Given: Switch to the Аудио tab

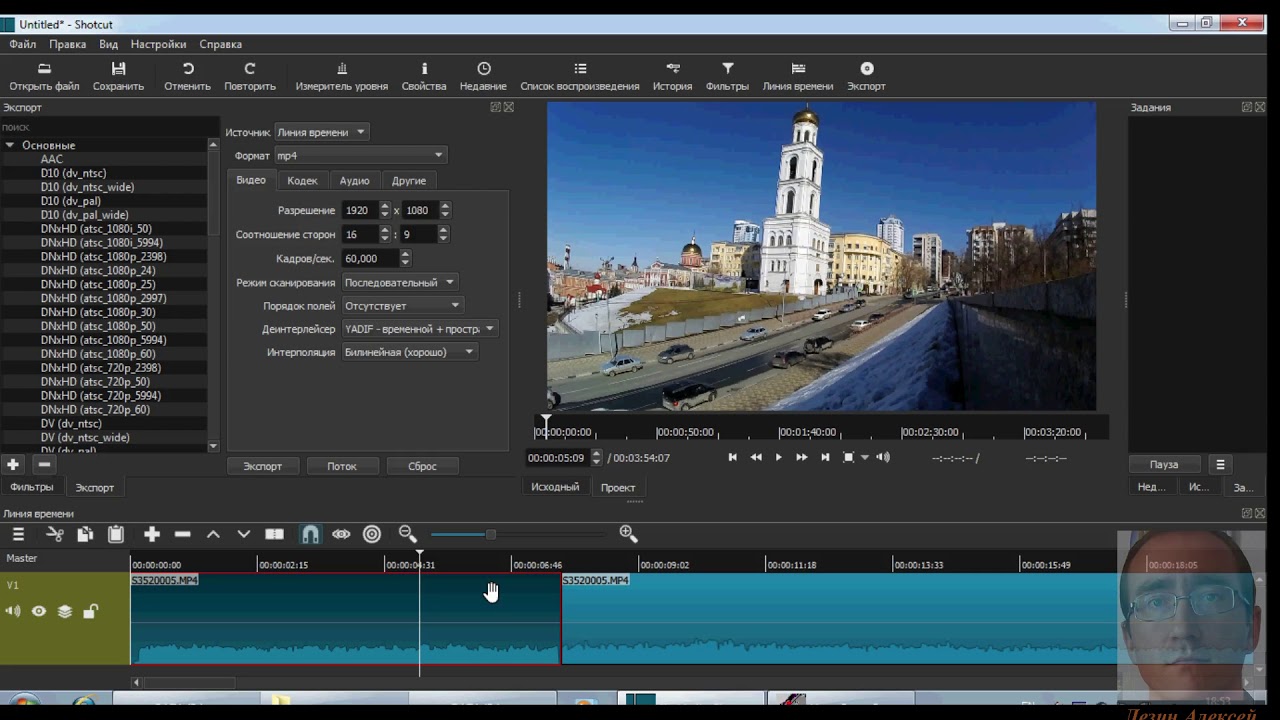Looking at the screenshot, I should [x=354, y=181].
